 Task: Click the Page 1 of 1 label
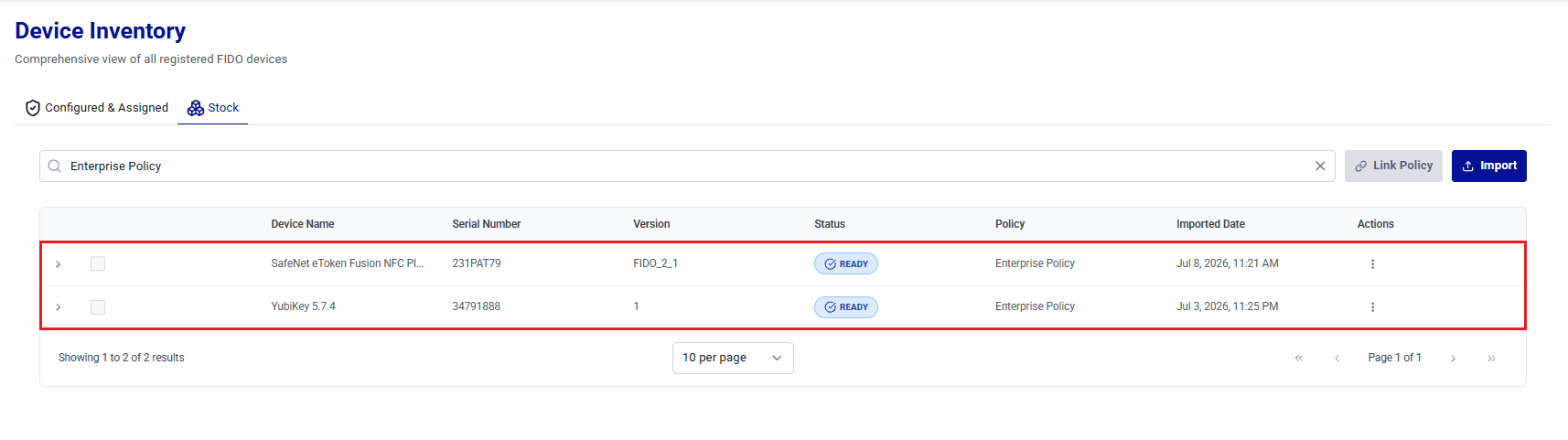1395,358
